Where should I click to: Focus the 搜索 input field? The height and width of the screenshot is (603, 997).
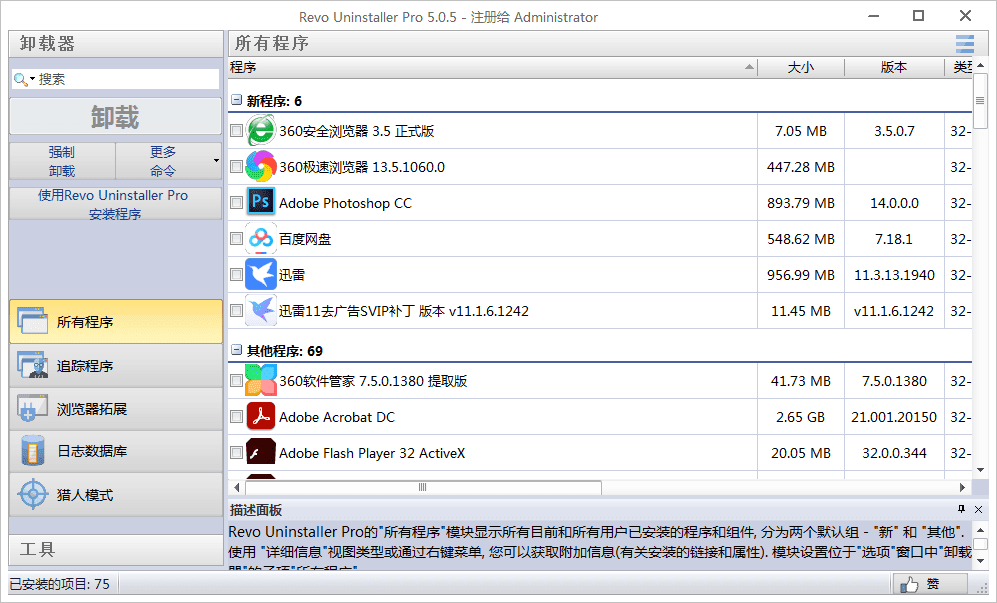coord(127,79)
